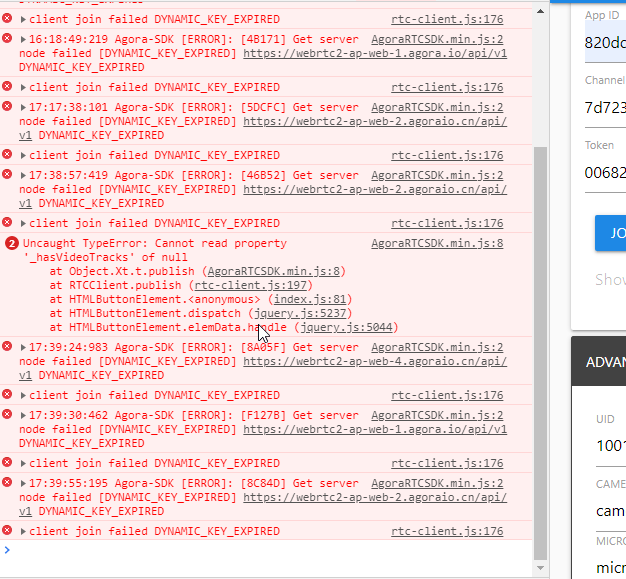
Task: Open the webrtc2-ap-web-1.agora.io URL in the 16:18:49:219 error
Action: 375,54
